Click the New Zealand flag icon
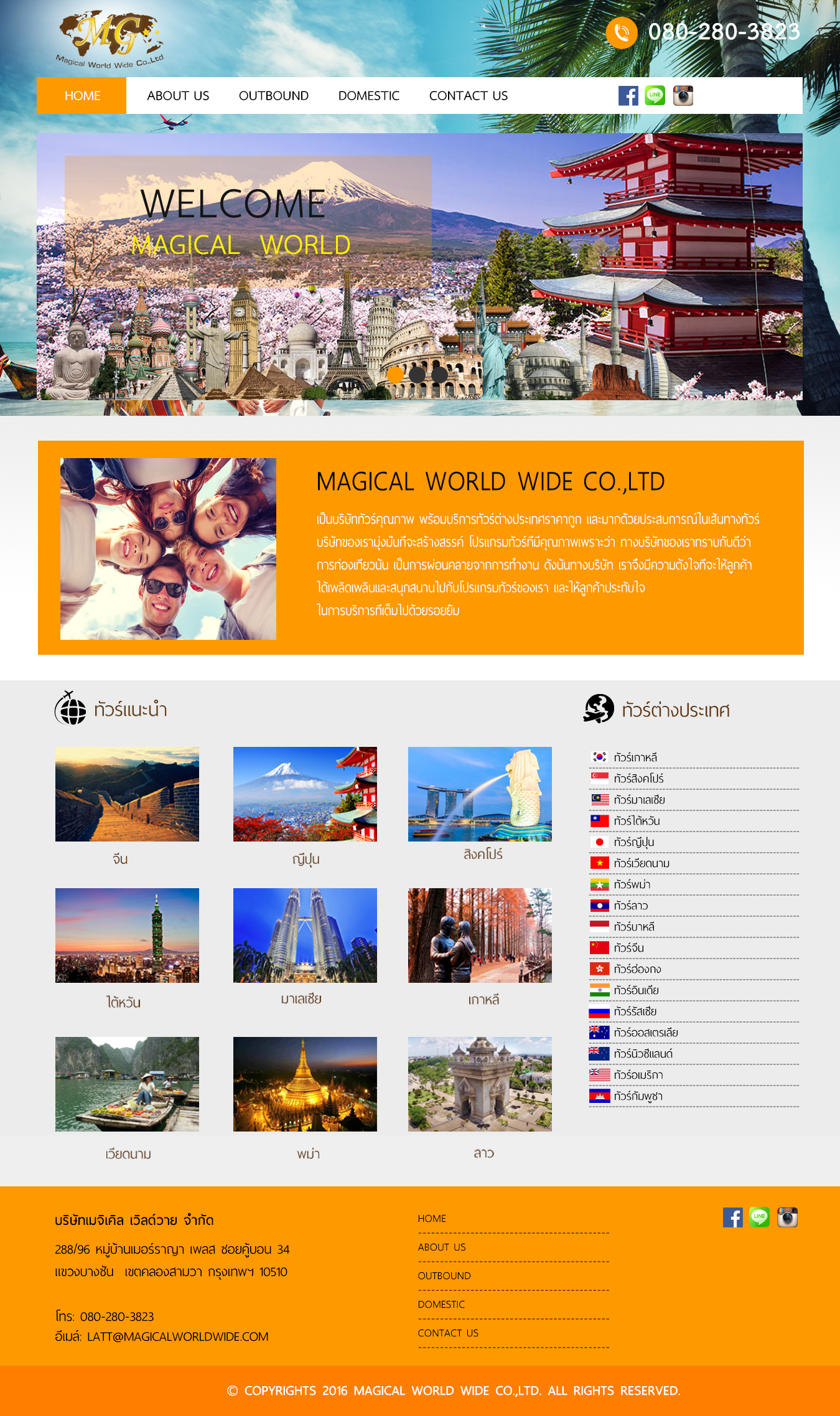840x1416 pixels. click(599, 1054)
